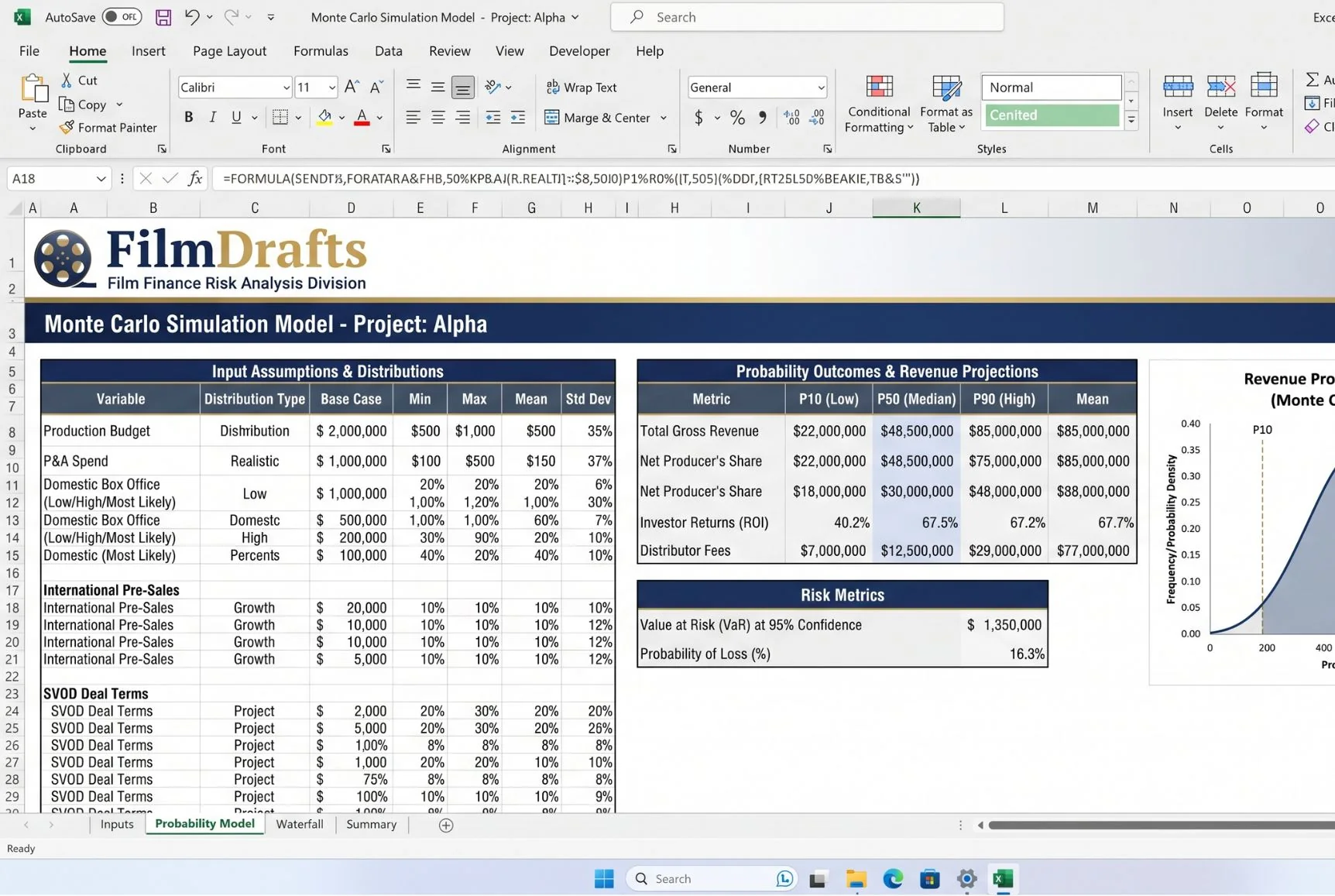Apply Percent Style icon
Viewport: 1335px width, 896px height.
click(737, 118)
